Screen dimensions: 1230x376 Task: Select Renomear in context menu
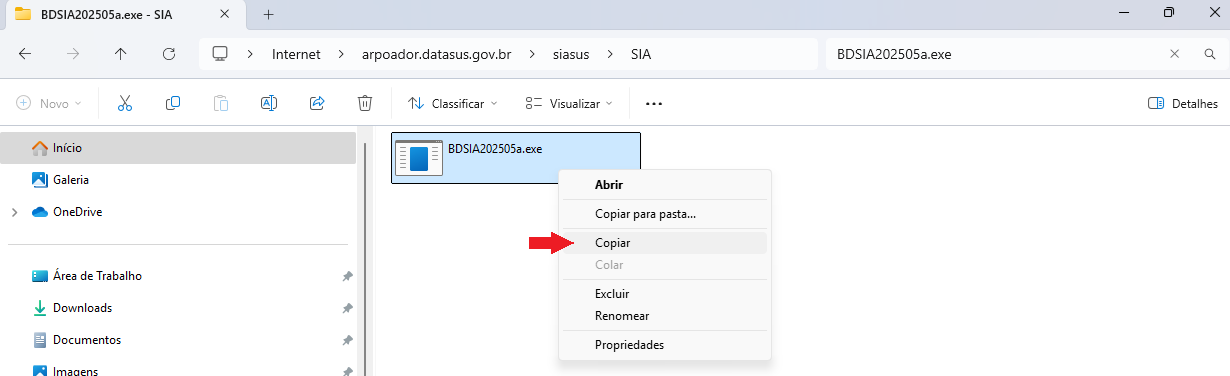[x=664, y=316]
